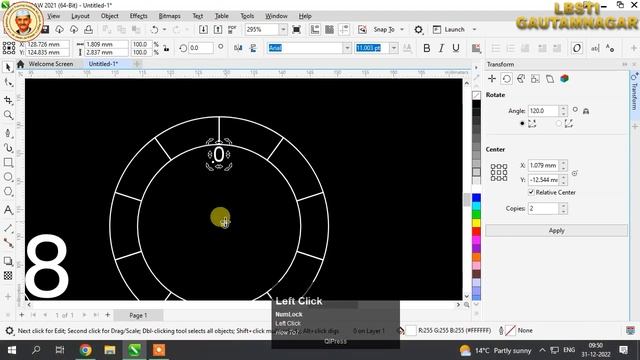Screen dimensions: 640x360
Task: Select the Transparency checkerboard tool
Action: click(x=8, y=276)
